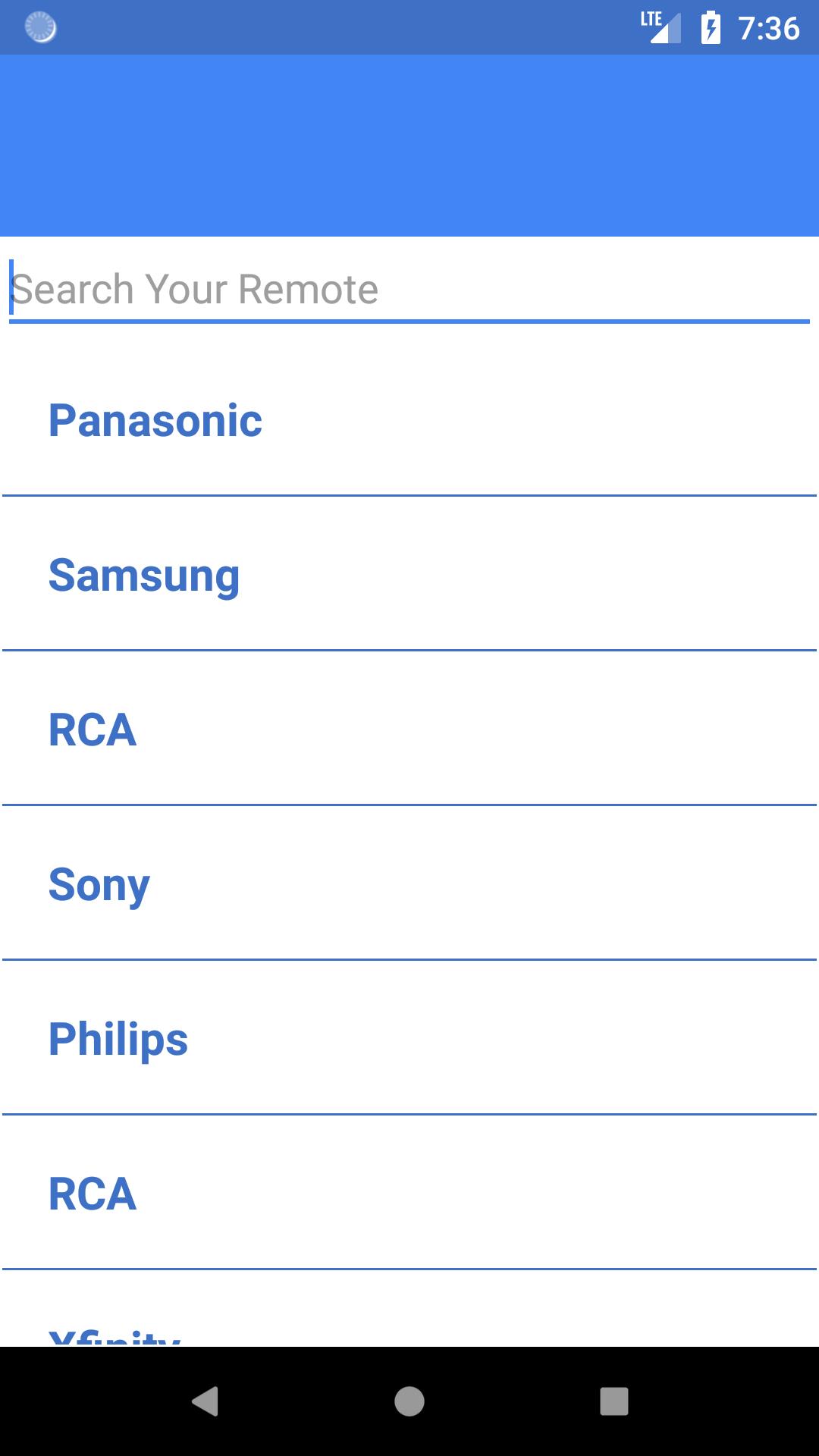The height and width of the screenshot is (1456, 819).
Task: Focus the Search Your Remote field
Action: (409, 290)
